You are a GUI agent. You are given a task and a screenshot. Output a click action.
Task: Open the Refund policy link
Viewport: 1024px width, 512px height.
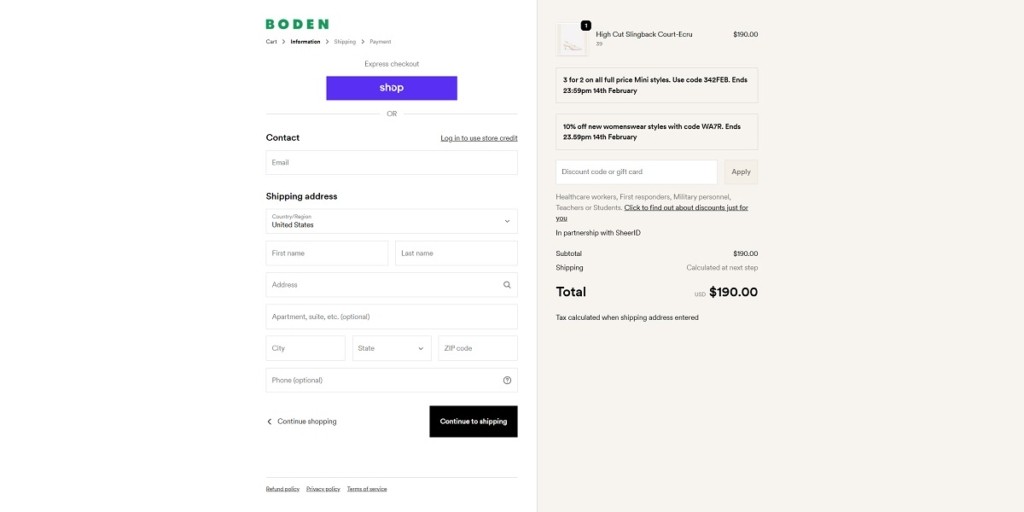tap(282, 489)
